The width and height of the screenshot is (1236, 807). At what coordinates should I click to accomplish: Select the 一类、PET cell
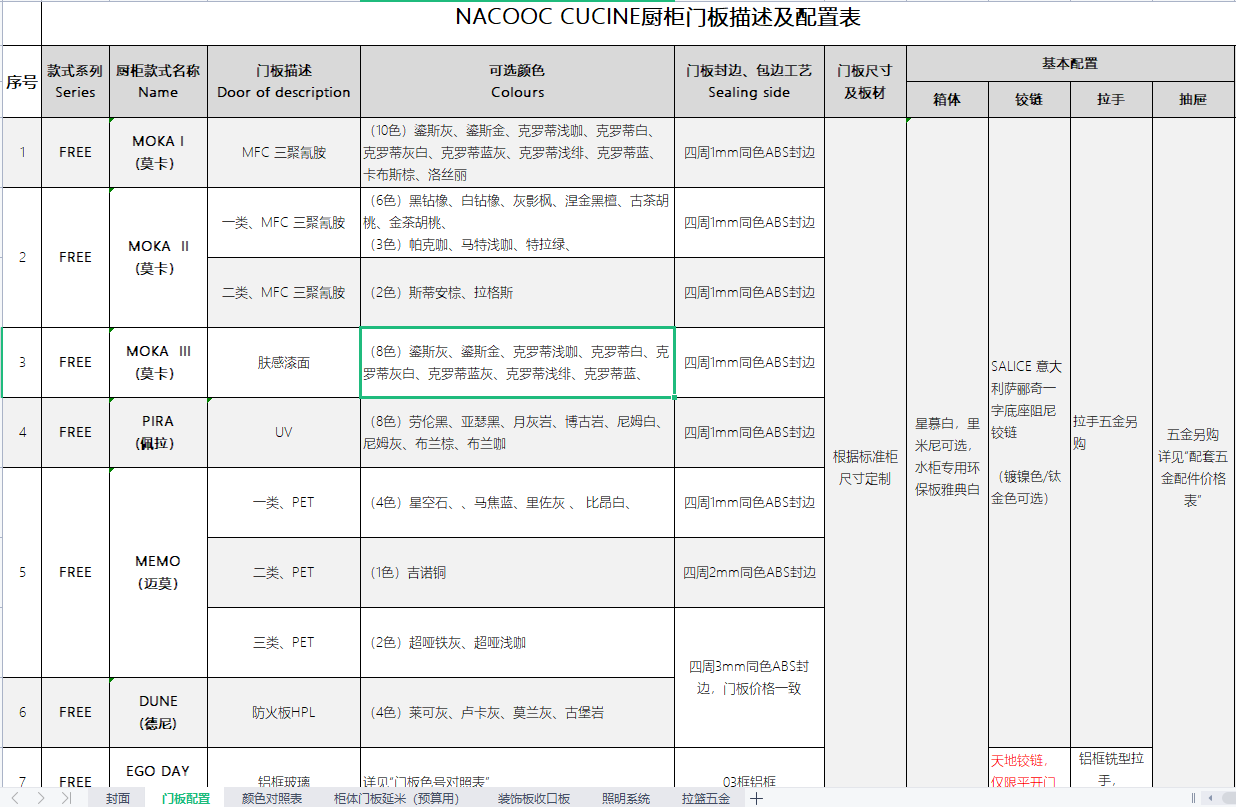284,502
